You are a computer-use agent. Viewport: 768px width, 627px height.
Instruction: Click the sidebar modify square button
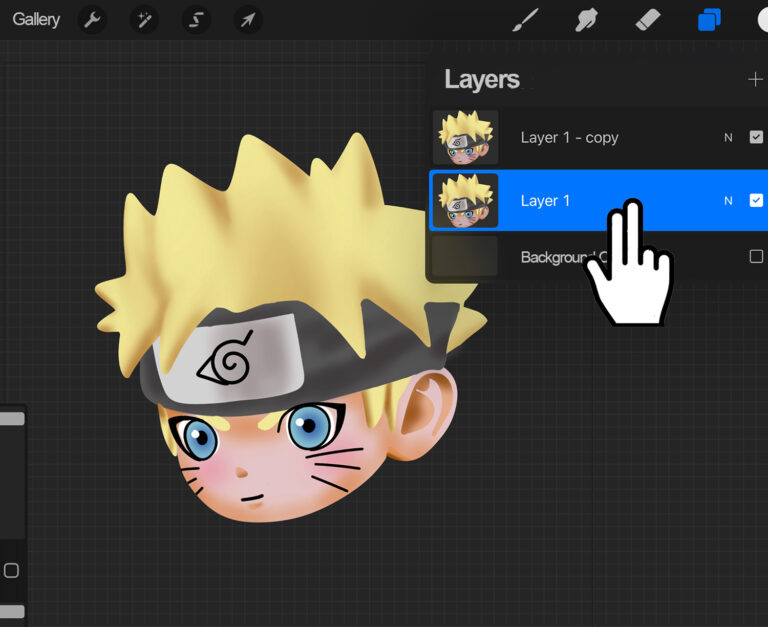(x=11, y=570)
